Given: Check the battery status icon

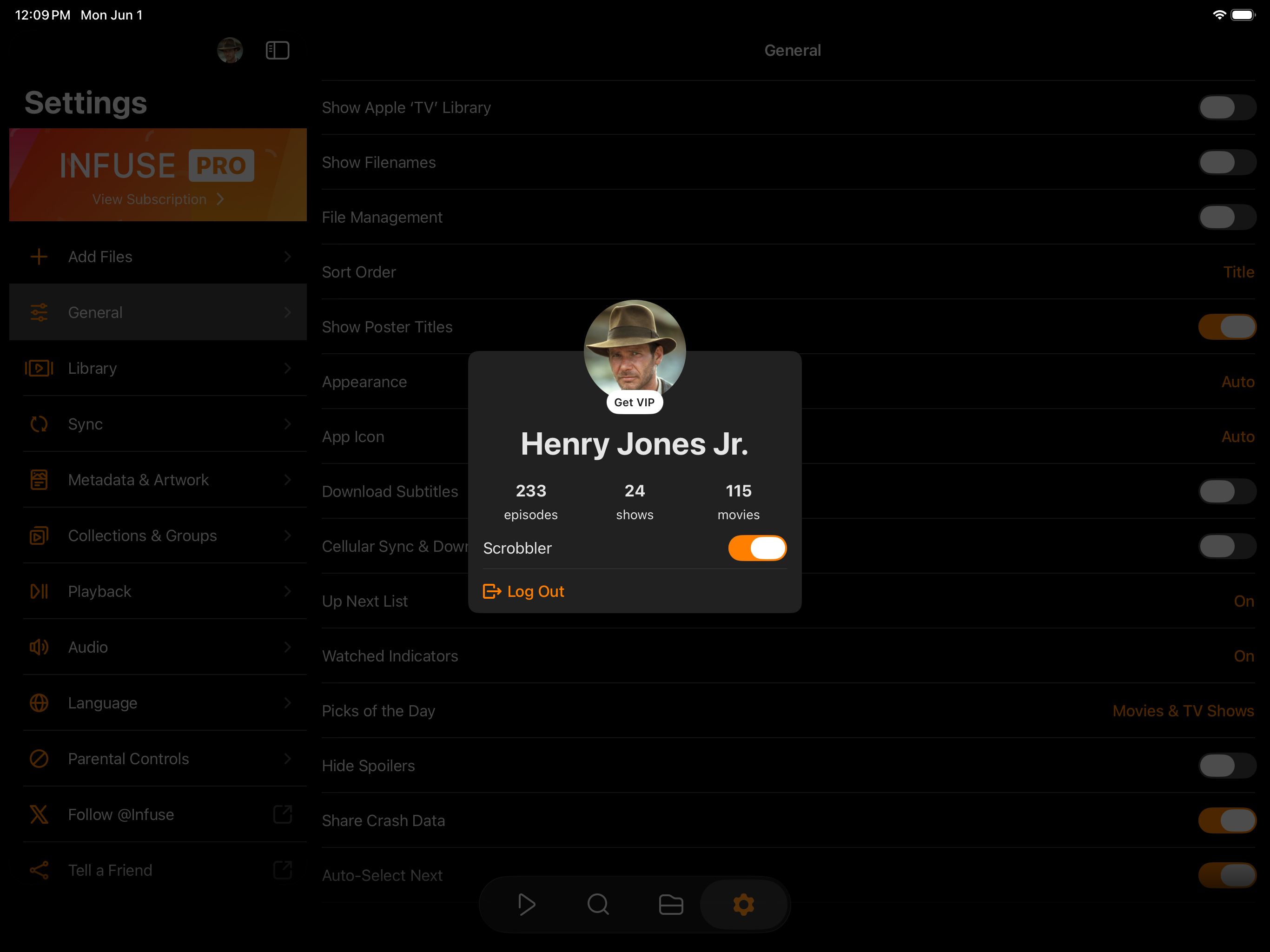Looking at the screenshot, I should click(1243, 15).
